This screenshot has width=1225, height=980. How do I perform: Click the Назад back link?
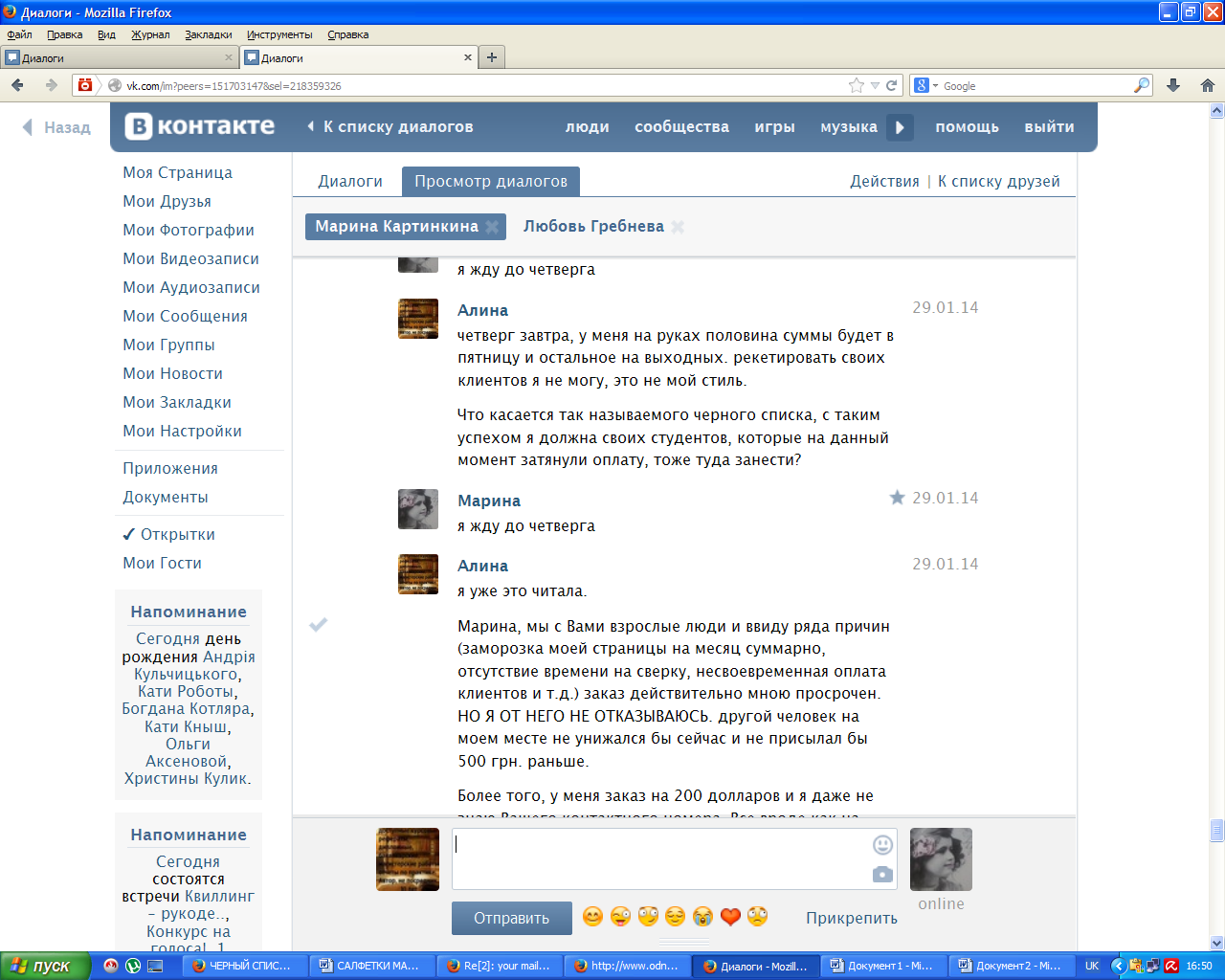click(56, 127)
